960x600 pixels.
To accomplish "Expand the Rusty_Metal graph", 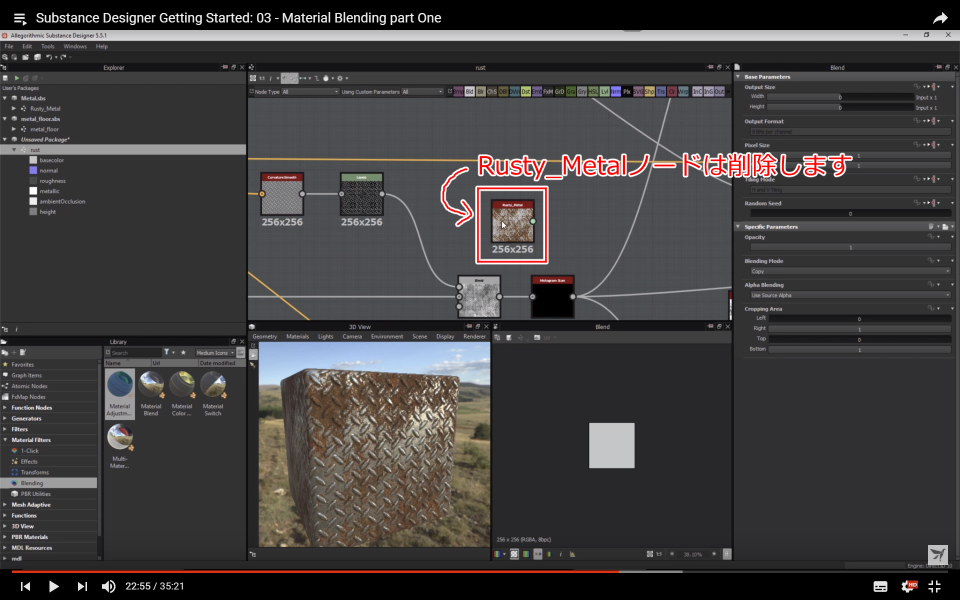I will tap(14, 108).
